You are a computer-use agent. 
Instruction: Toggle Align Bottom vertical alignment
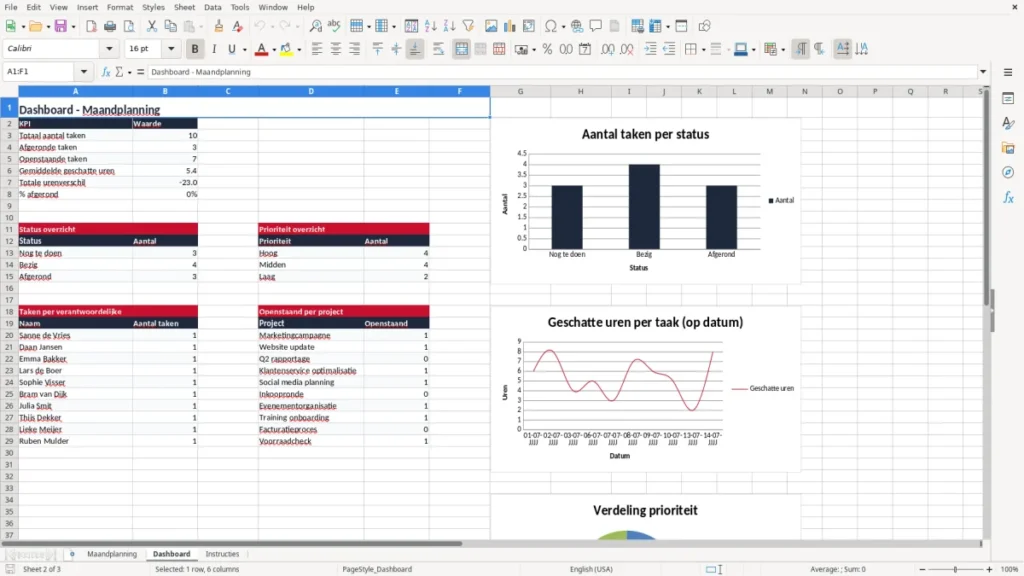coord(415,49)
